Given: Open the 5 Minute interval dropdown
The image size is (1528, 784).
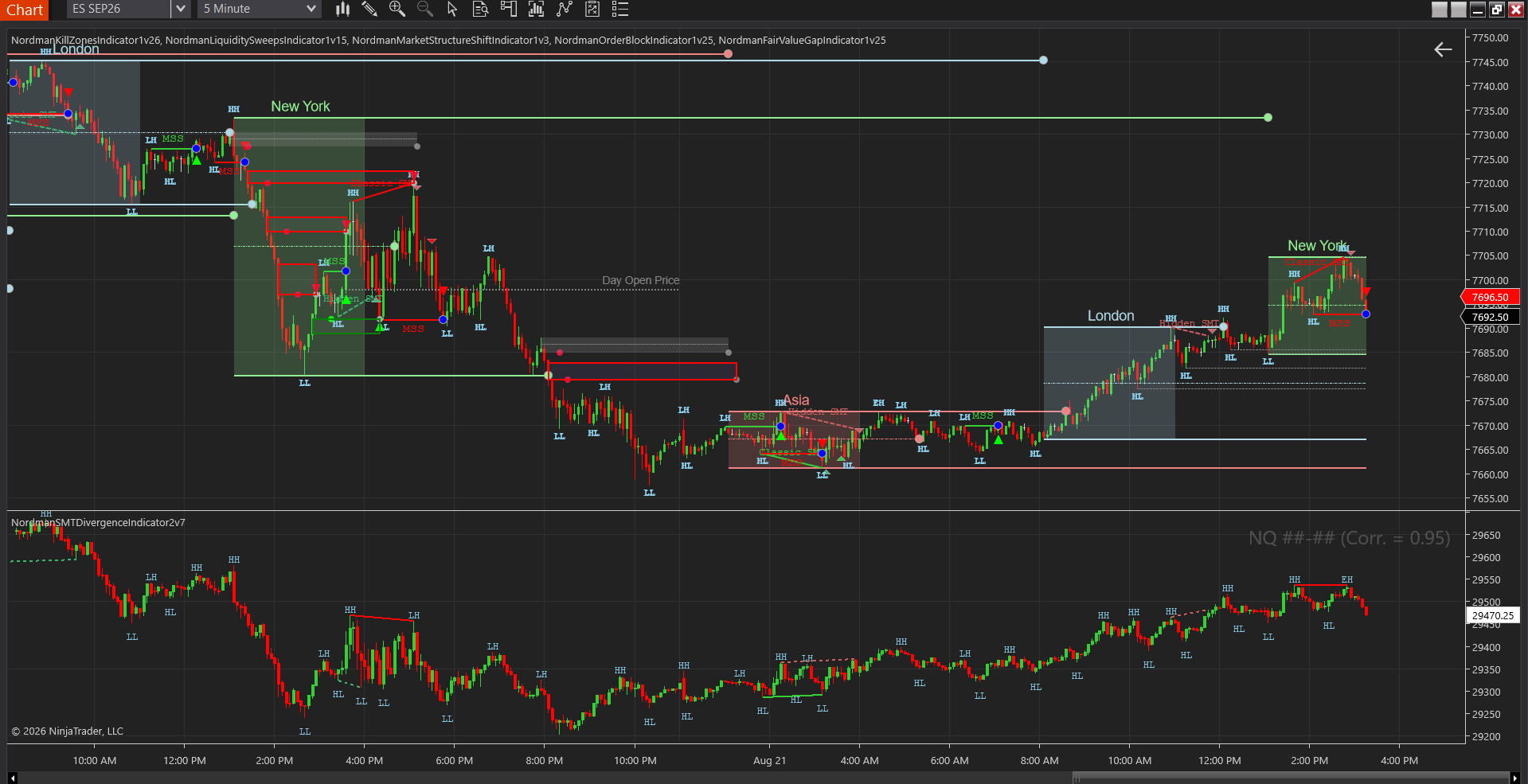Looking at the screenshot, I should [259, 9].
